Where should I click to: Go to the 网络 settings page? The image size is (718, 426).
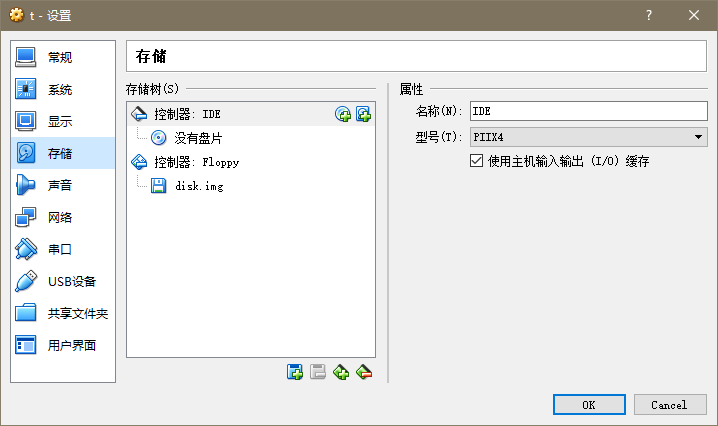point(60,217)
